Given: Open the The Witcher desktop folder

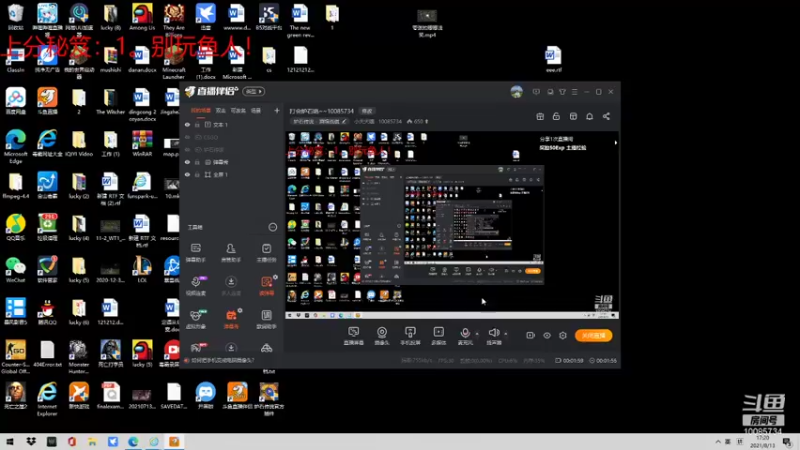Looking at the screenshot, I should click(110, 102).
